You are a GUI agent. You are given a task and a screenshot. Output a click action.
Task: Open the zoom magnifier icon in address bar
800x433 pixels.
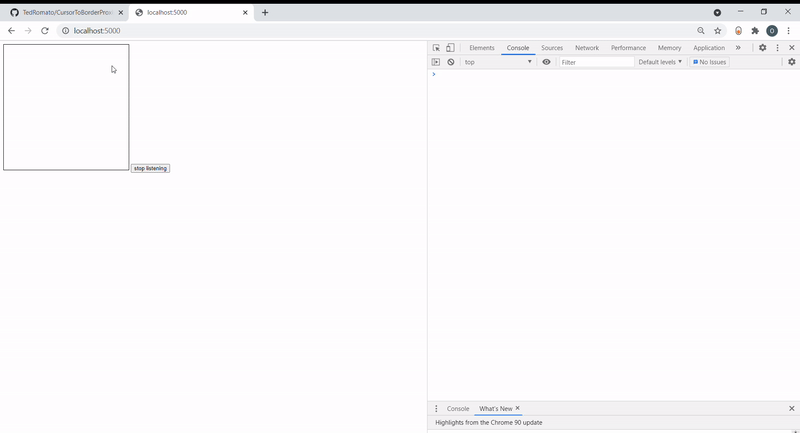(701, 31)
